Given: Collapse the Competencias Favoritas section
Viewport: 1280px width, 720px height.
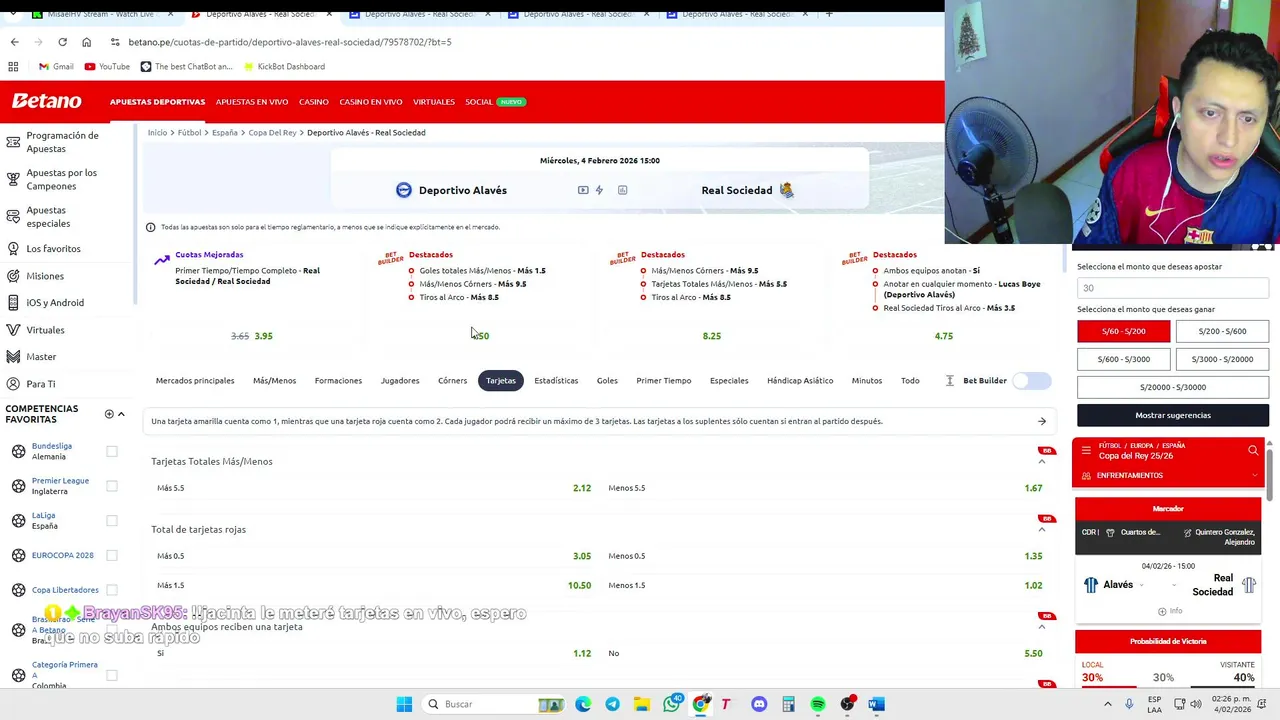Looking at the screenshot, I should pos(121,414).
